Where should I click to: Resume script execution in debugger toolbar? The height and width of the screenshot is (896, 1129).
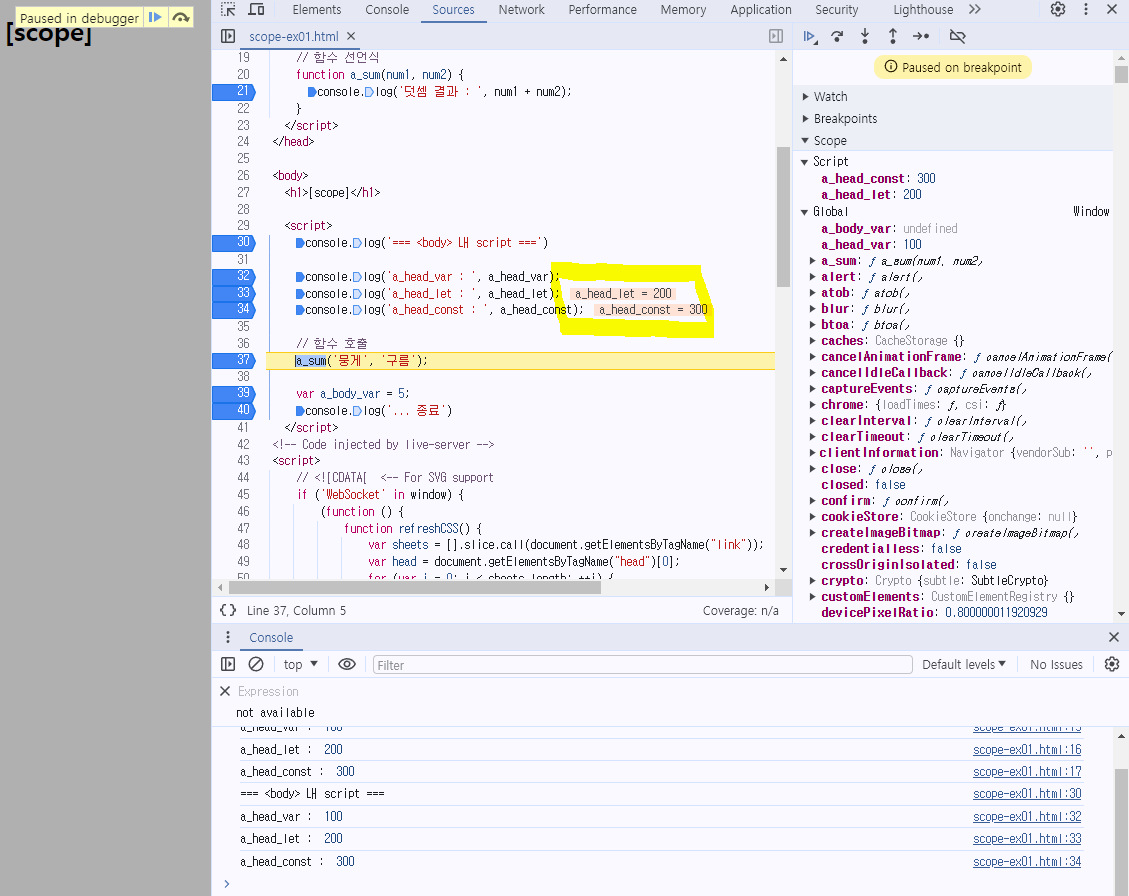tap(810, 36)
